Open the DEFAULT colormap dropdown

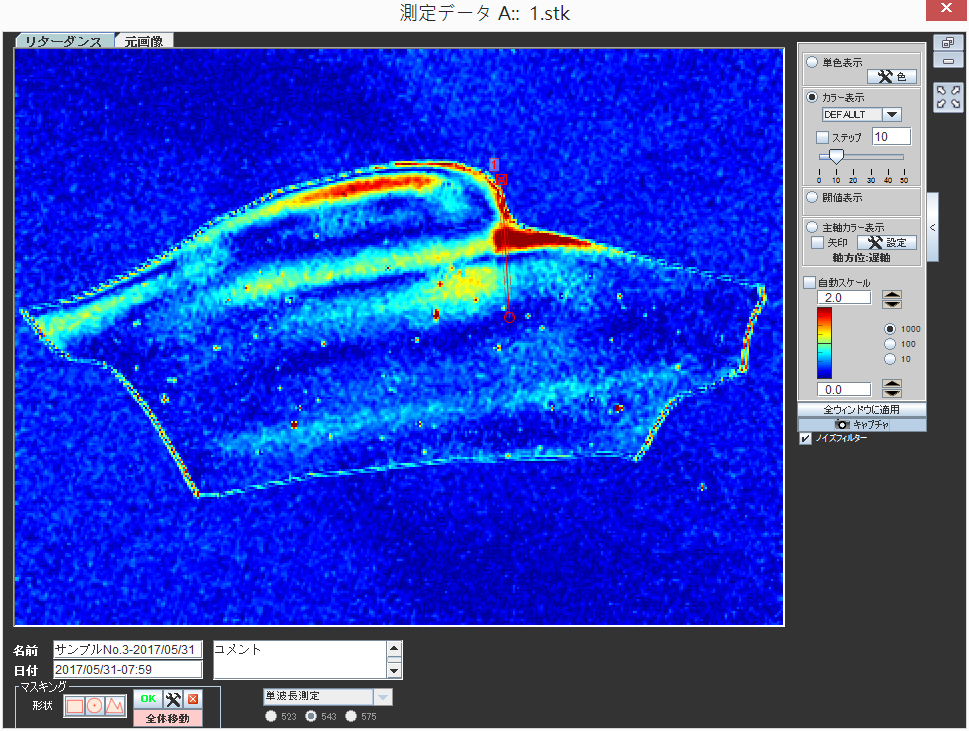892,115
